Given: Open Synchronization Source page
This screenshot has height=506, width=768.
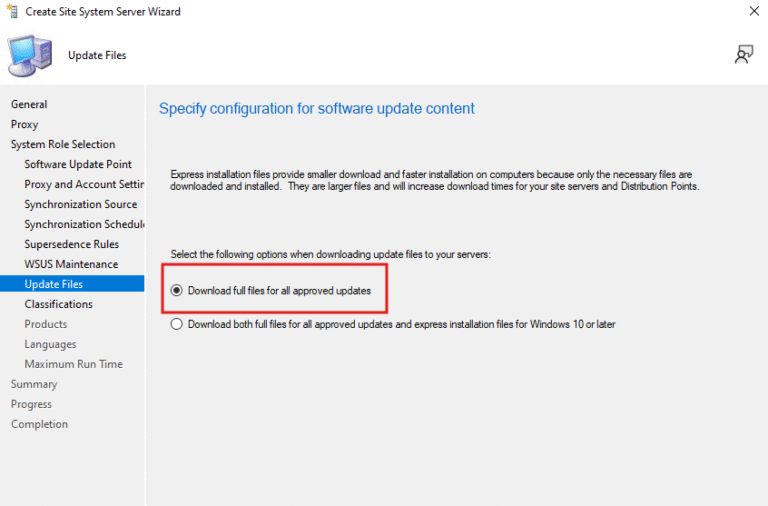Looking at the screenshot, I should pyautogui.click(x=81, y=204).
